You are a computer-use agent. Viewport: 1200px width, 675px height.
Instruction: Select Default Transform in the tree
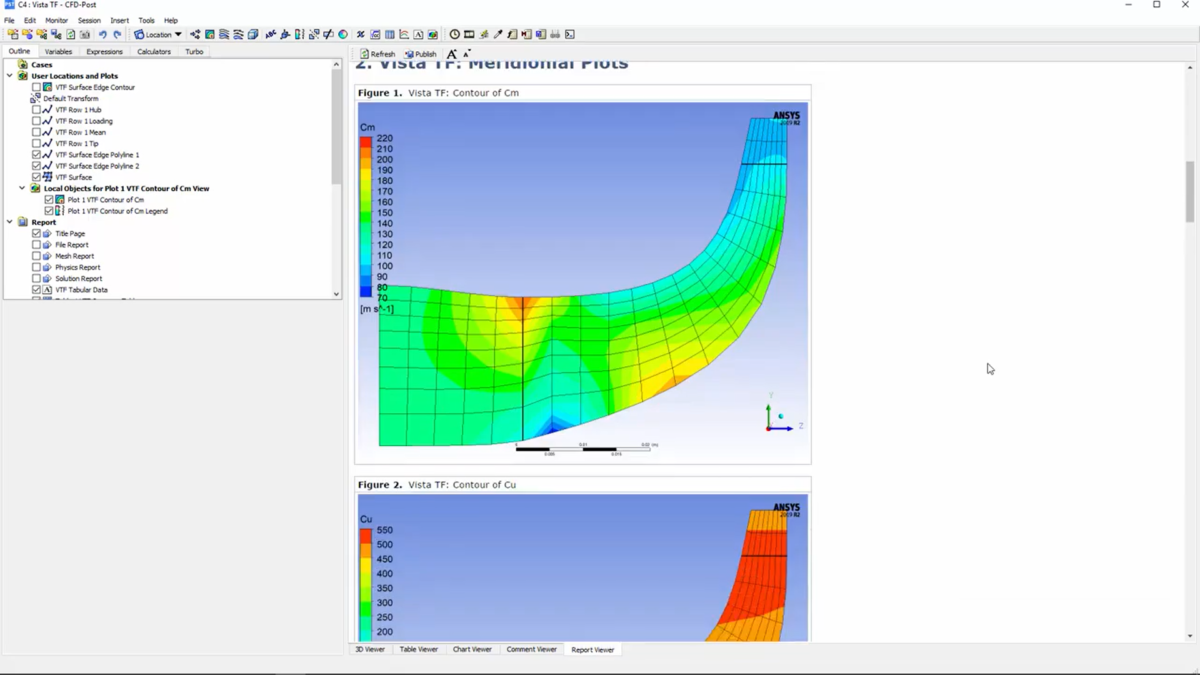tap(71, 99)
